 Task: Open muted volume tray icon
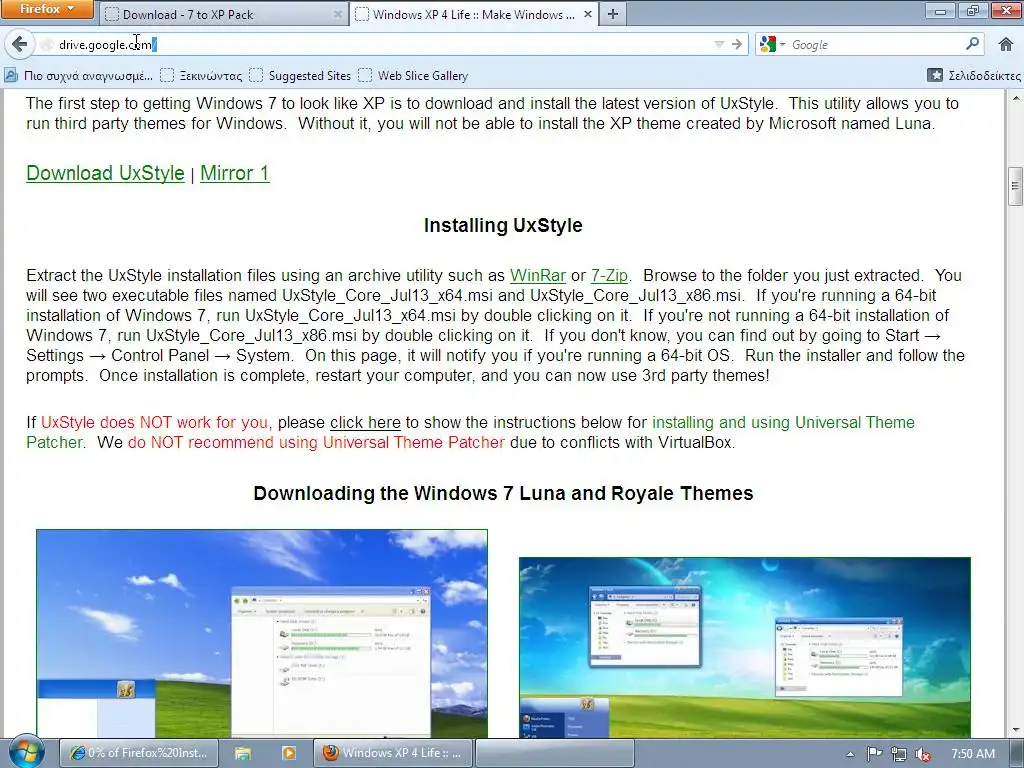923,754
